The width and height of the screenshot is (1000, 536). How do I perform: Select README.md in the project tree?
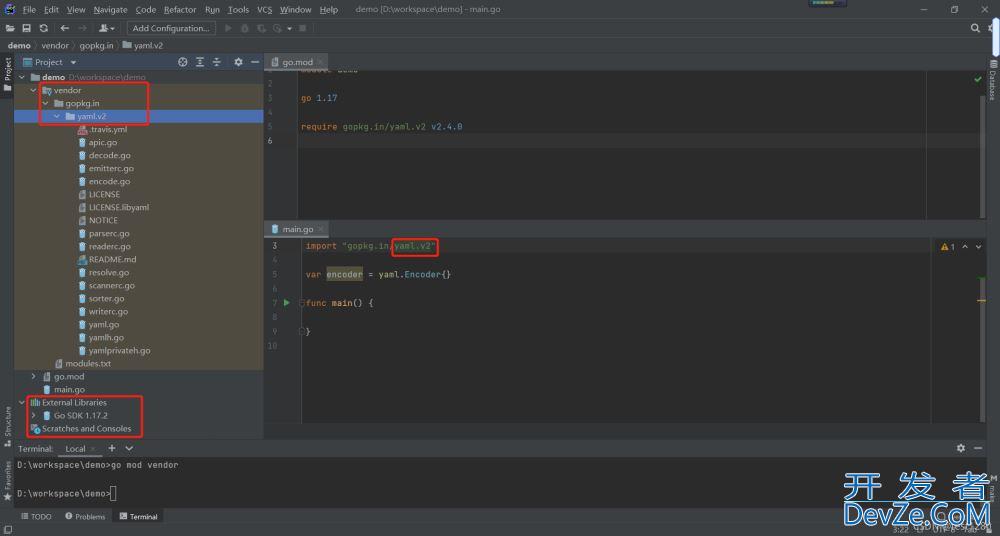click(112, 259)
